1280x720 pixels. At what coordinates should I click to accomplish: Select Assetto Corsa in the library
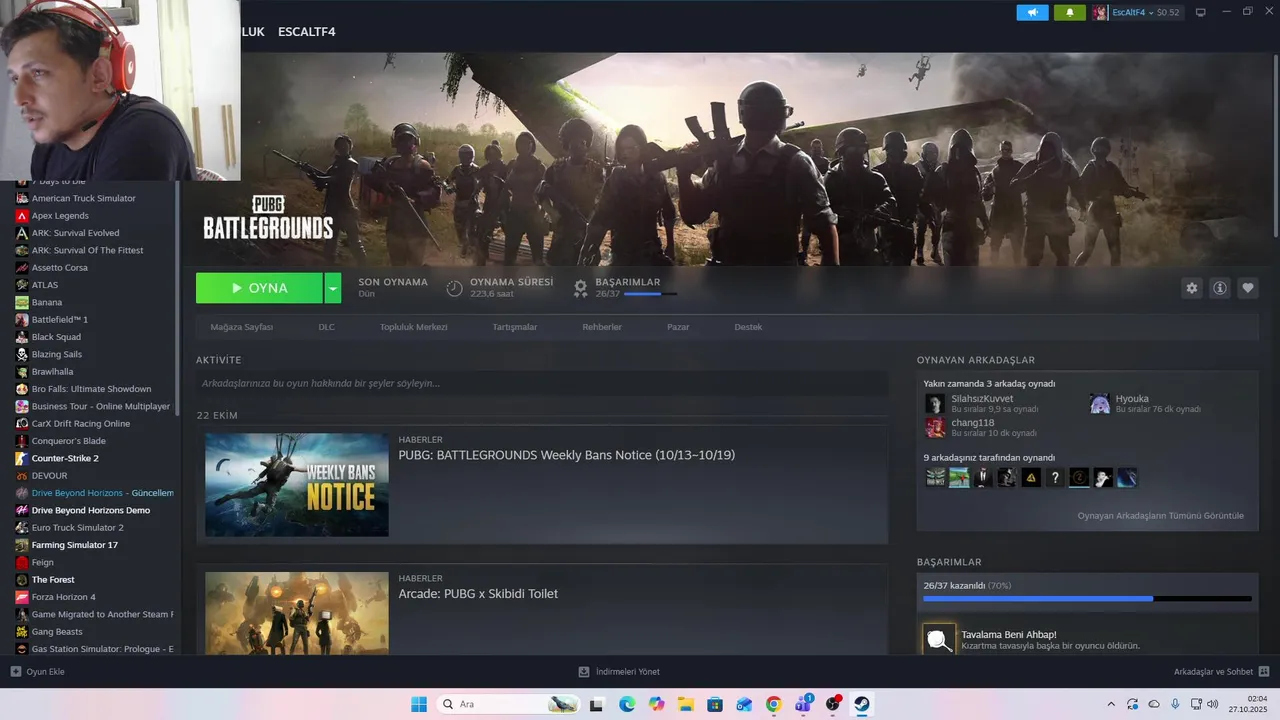[59, 268]
